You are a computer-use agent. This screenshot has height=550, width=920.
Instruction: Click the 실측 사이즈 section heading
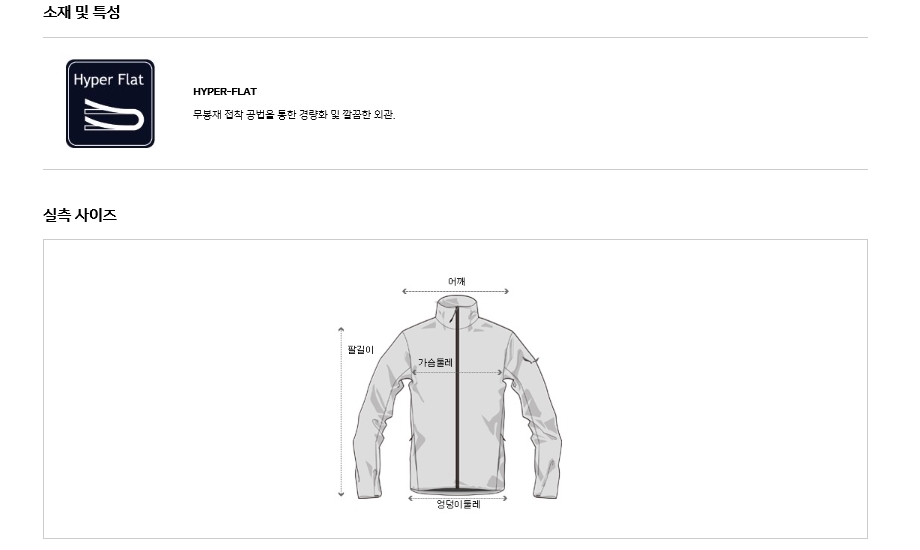pyautogui.click(x=80, y=215)
